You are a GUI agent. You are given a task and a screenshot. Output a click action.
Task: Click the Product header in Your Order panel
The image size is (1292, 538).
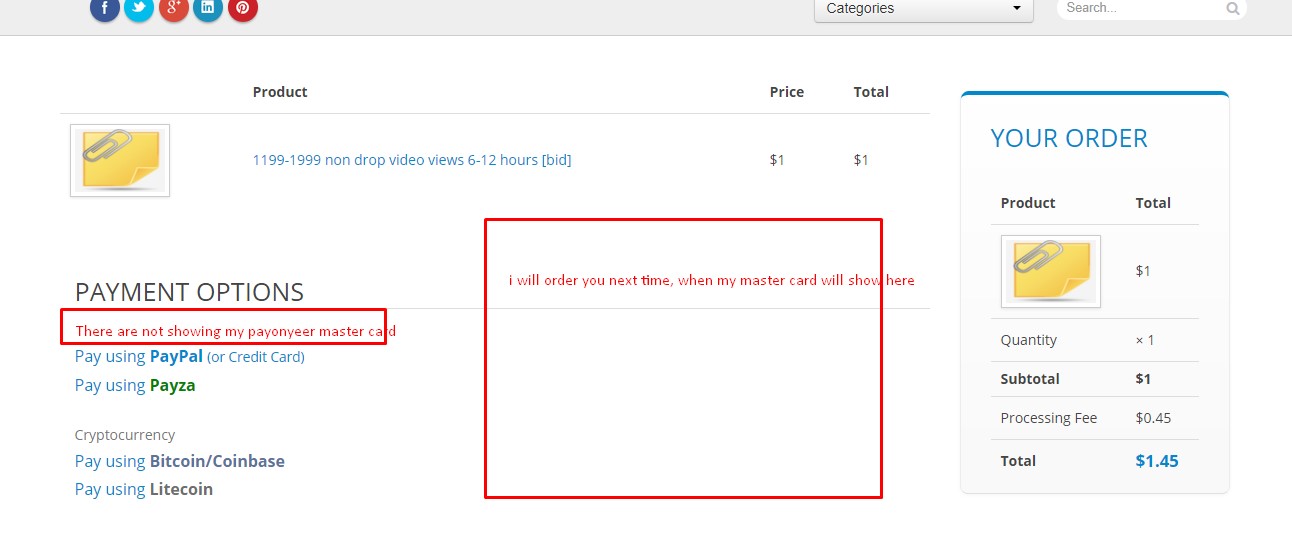pos(1028,203)
